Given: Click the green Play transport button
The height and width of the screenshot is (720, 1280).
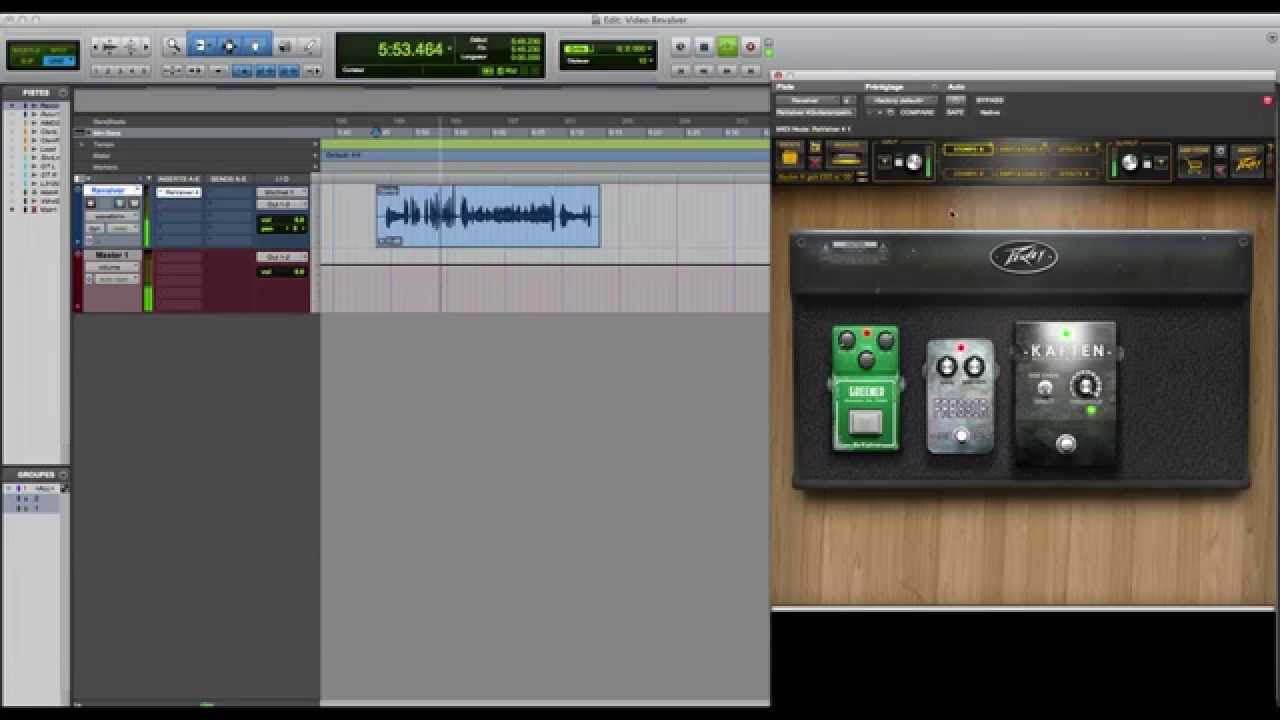Looking at the screenshot, I should pos(727,46).
